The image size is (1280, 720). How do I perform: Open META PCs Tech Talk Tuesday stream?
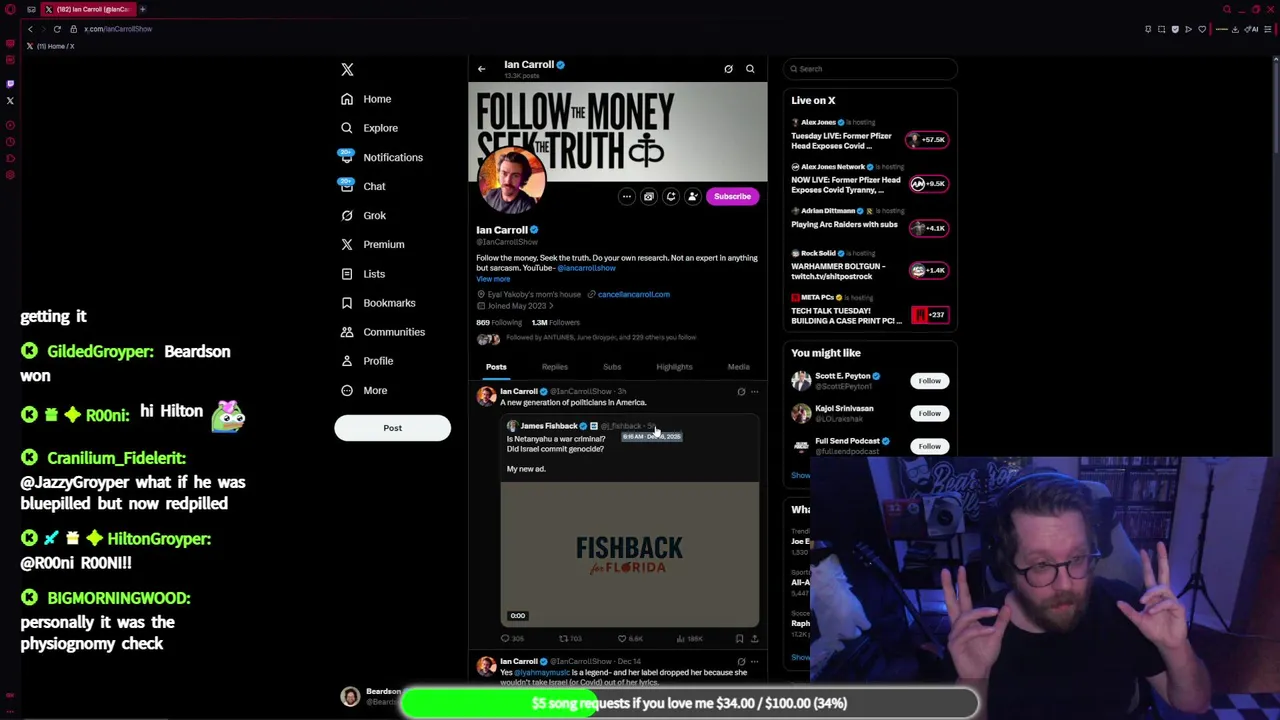[x=869, y=310]
